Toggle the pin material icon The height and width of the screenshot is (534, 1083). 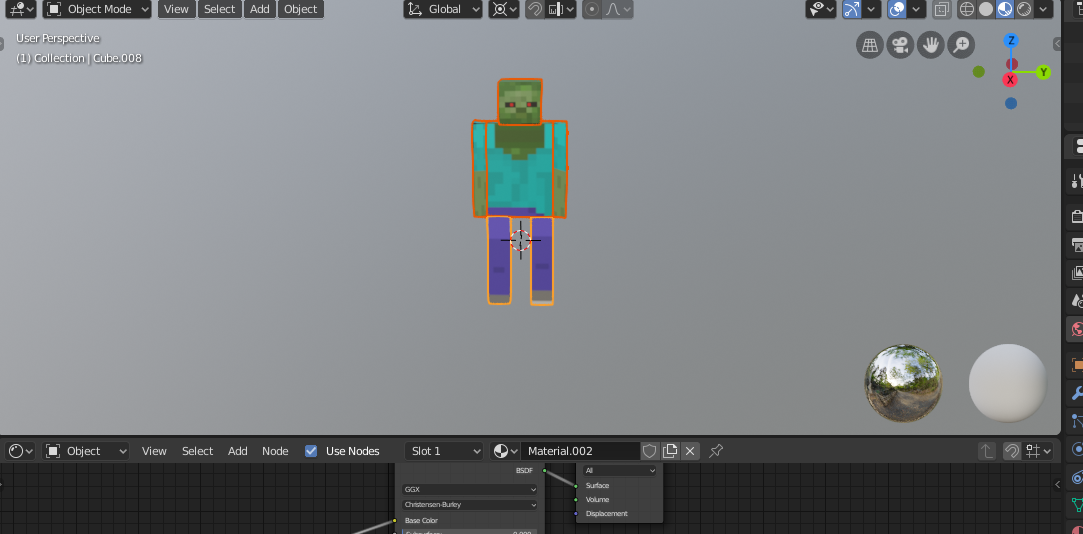[716, 451]
